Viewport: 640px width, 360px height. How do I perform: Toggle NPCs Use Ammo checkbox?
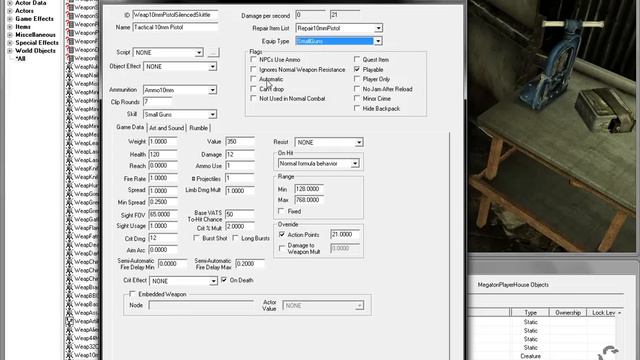(253, 60)
